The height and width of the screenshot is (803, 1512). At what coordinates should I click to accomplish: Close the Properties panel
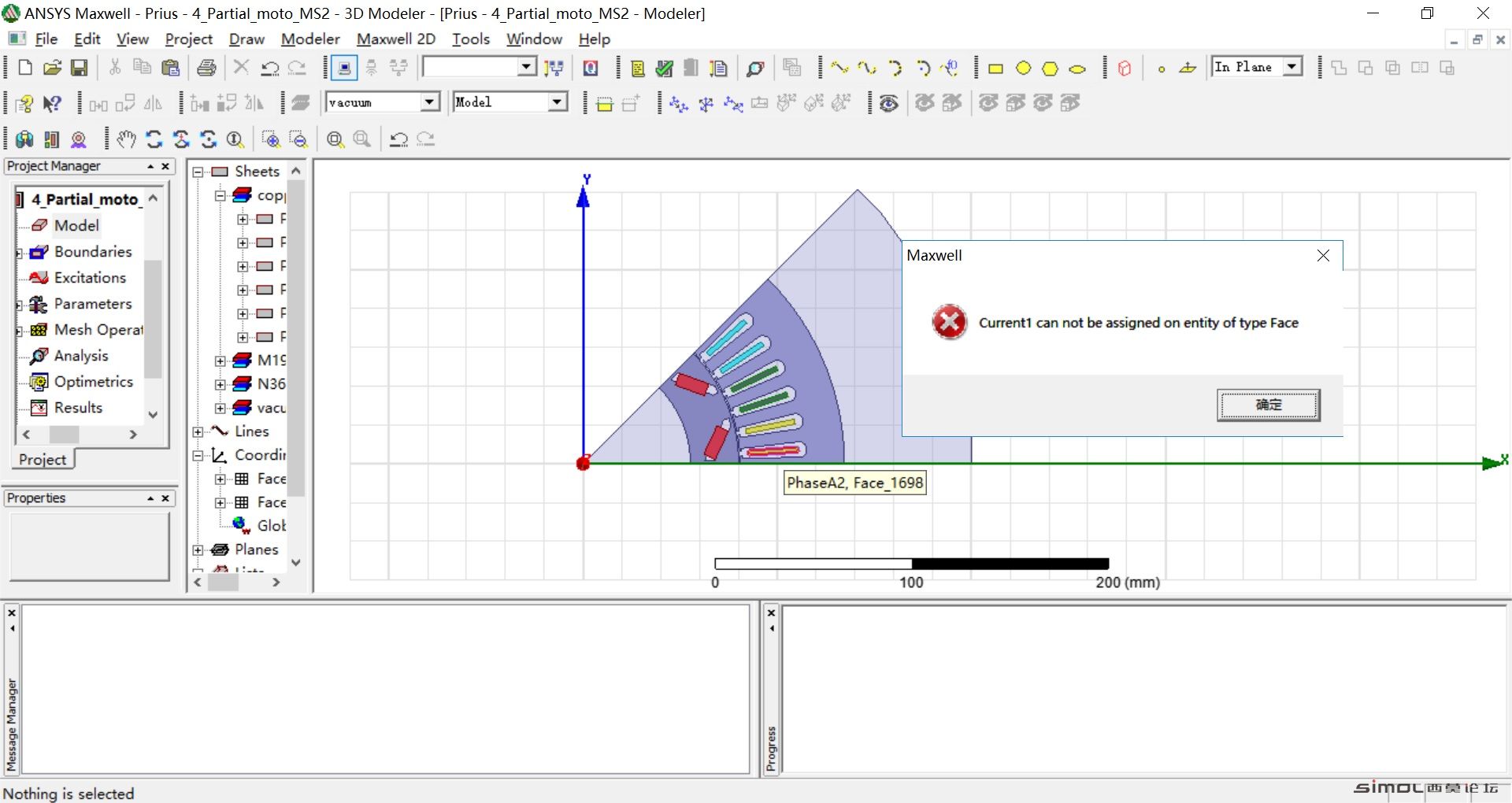[165, 498]
